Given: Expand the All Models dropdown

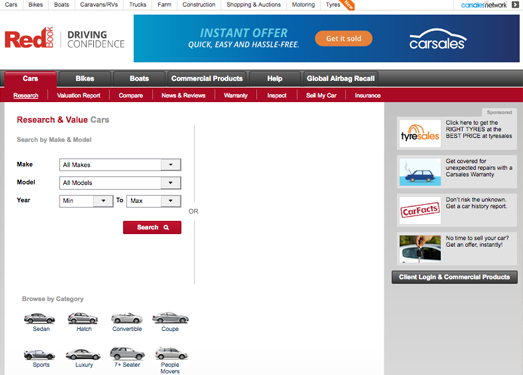Looking at the screenshot, I should click(x=120, y=183).
